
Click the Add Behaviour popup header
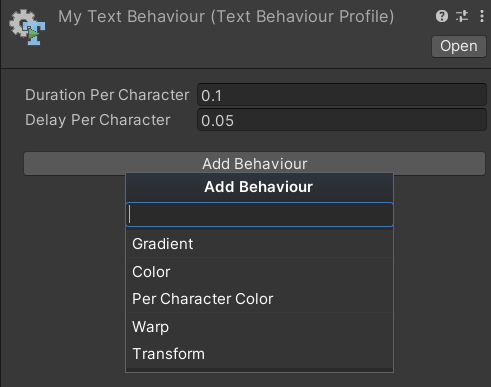tap(259, 187)
